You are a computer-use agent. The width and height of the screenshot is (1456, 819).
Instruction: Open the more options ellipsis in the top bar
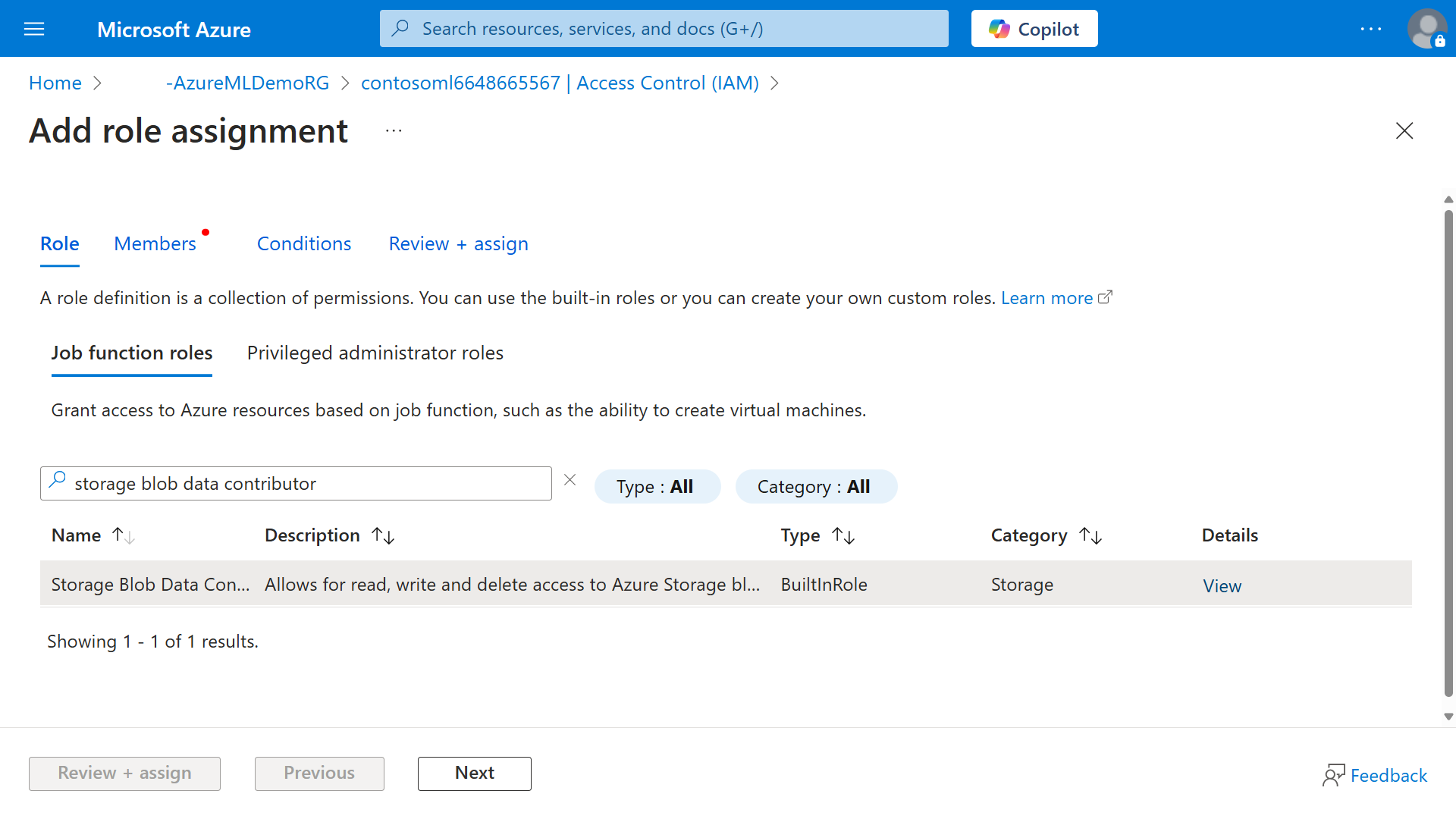click(x=1371, y=29)
